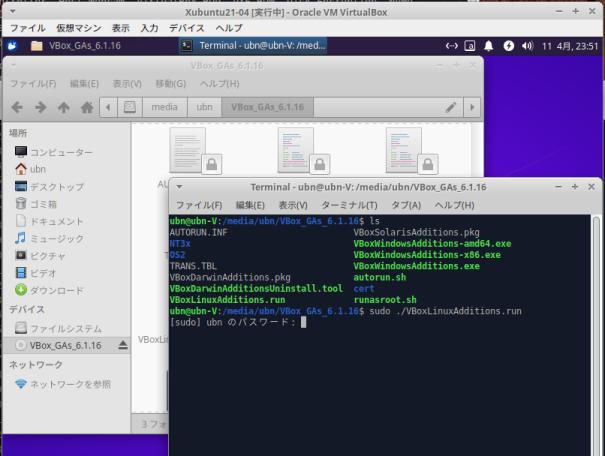Image resolution: width=605 pixels, height=456 pixels.
Task: Open ネットワークを参照 in sidebar
Action: [63, 384]
